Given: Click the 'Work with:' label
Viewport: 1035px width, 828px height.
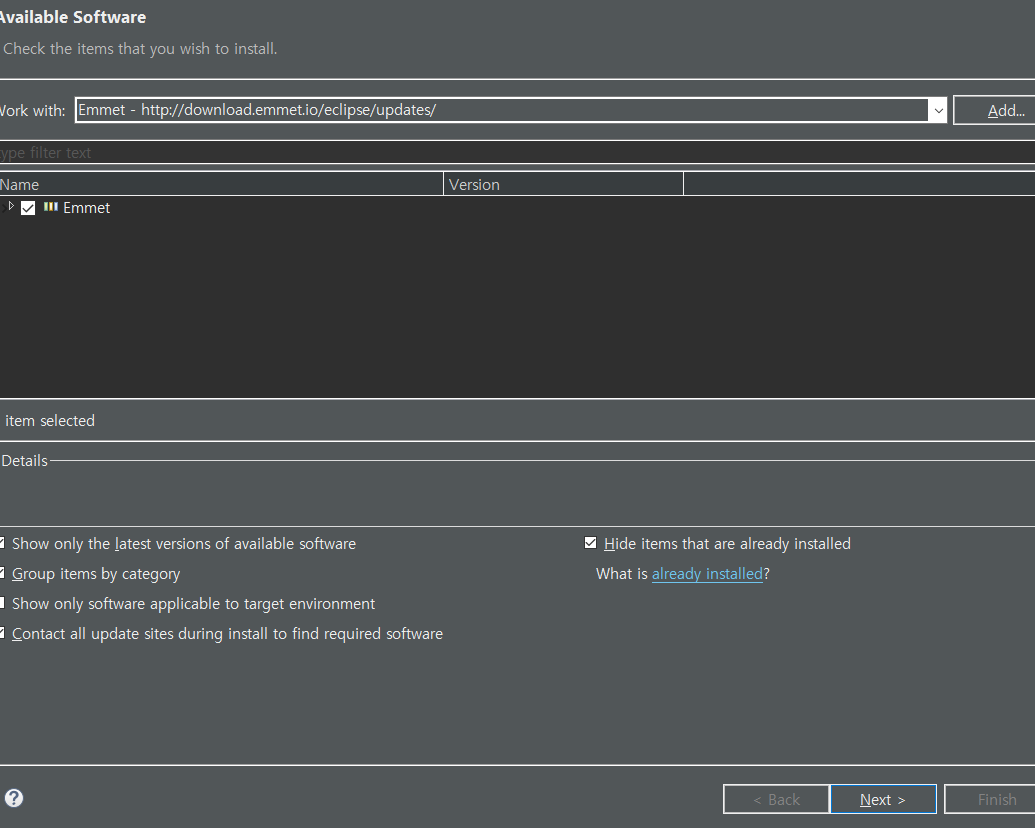Looking at the screenshot, I should [x=32, y=110].
